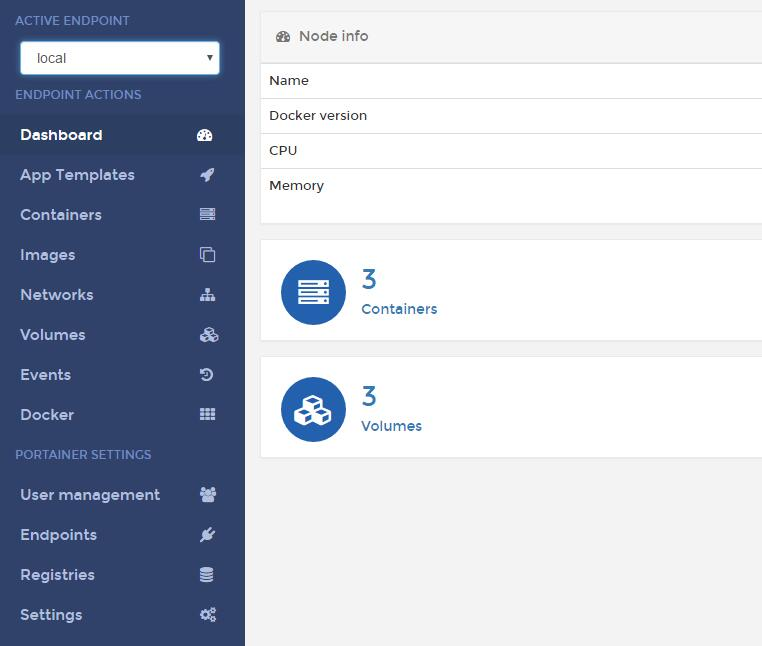Click the Dashboard speedometer icon in sidebar
Screen dimensions: 762x646
(205, 135)
